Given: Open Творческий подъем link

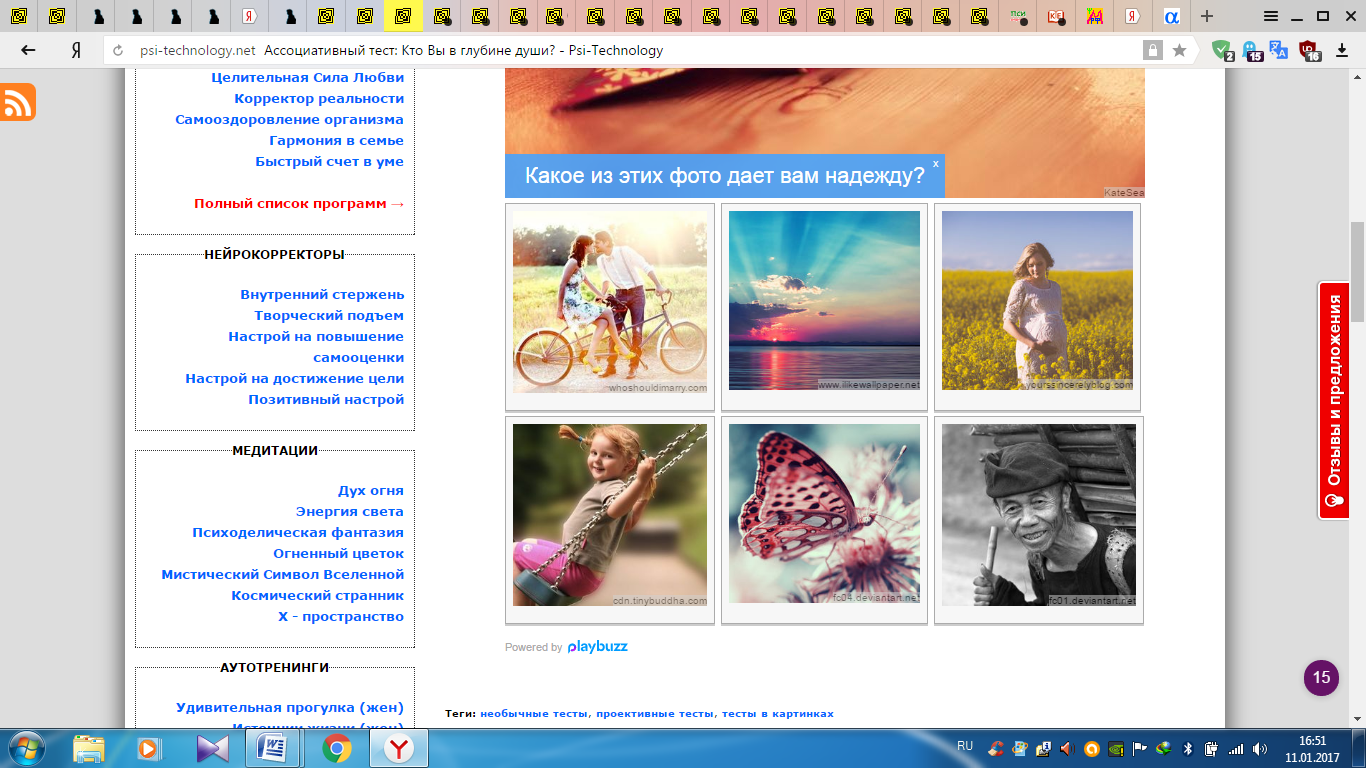Looking at the screenshot, I should click(x=329, y=315).
